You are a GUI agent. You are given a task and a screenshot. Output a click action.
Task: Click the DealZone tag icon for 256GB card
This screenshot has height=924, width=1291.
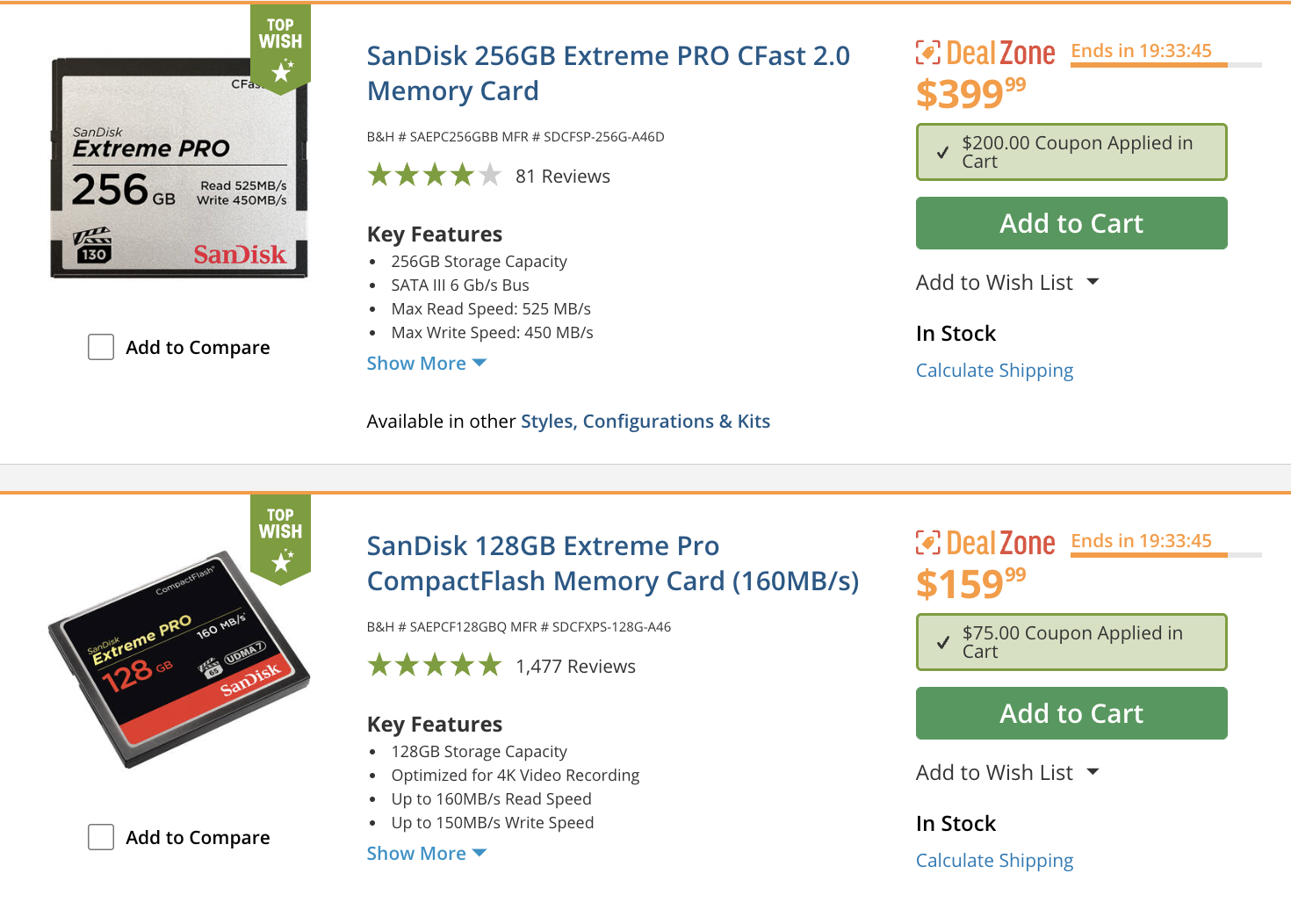927,53
